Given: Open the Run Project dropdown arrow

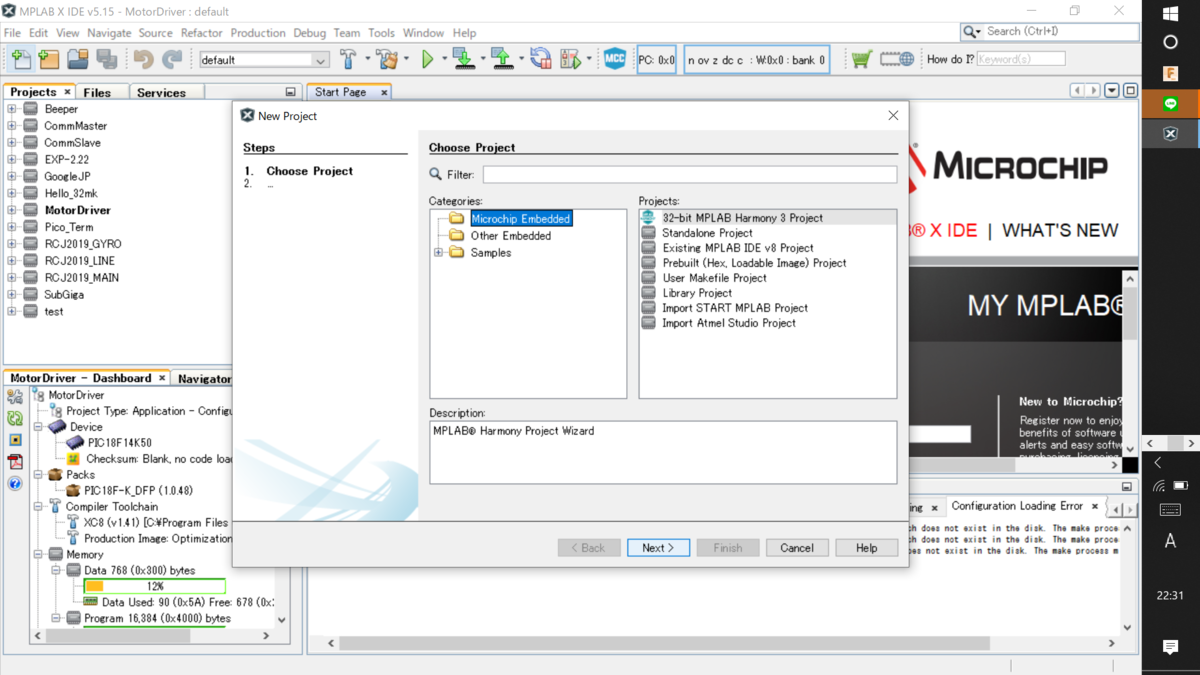Looking at the screenshot, I should click(444, 60).
